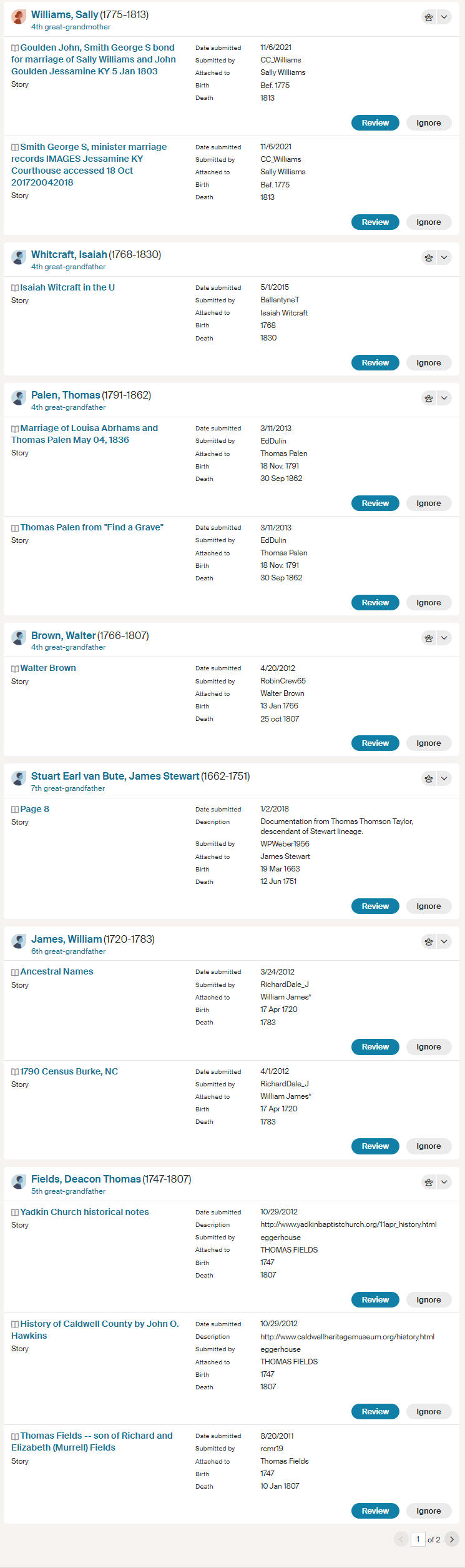
Task: Ignore the Thomas Palen Find a Grave story
Action: click(429, 603)
